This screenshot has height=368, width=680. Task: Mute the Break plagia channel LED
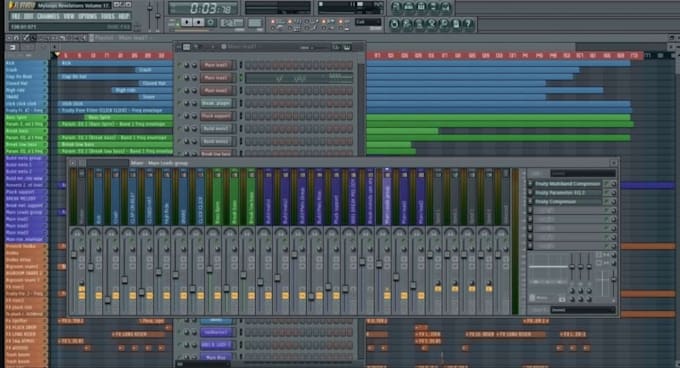coord(179,103)
